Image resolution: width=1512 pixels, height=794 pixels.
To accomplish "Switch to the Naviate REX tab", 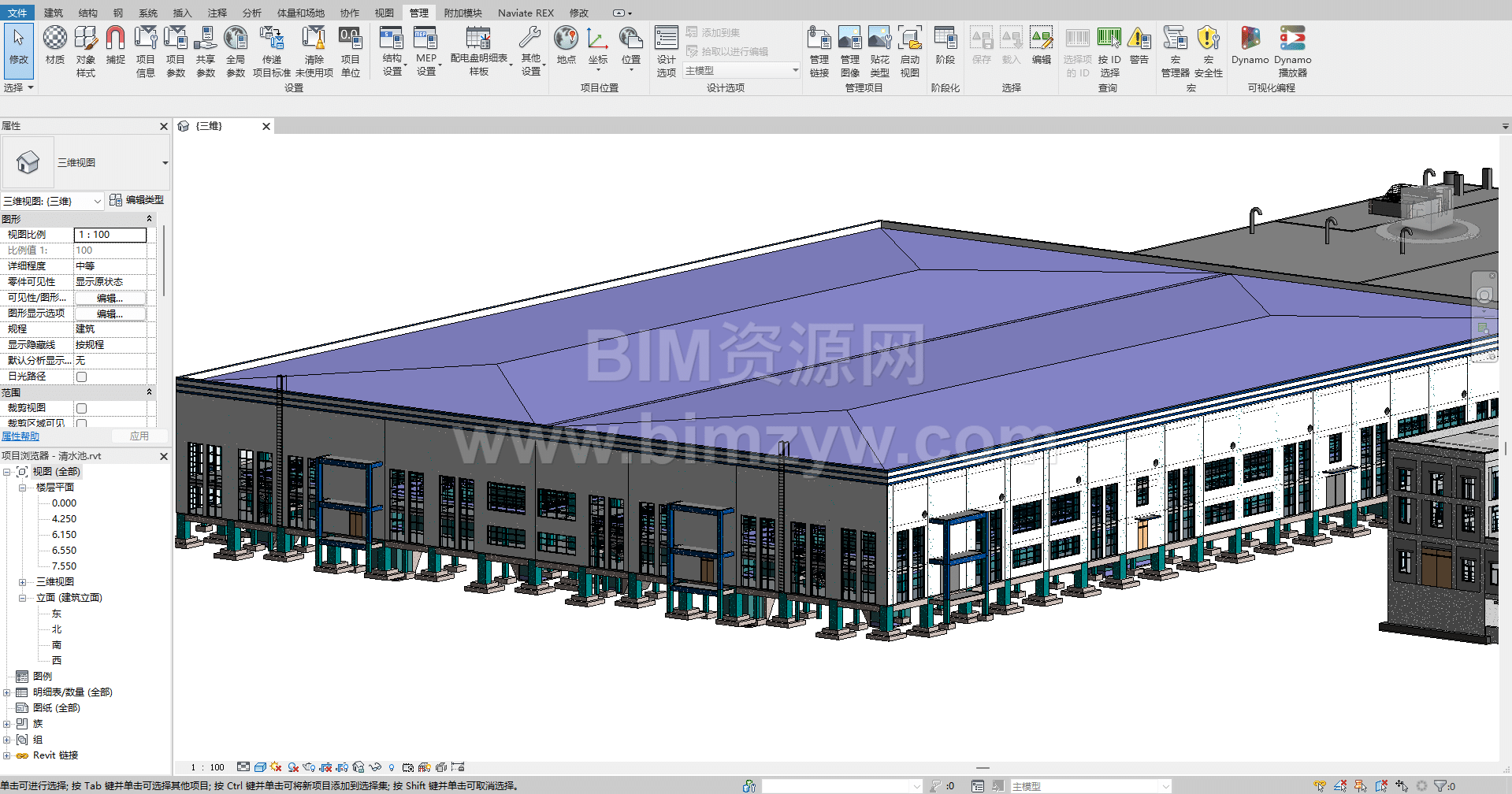I will pyautogui.click(x=526, y=13).
